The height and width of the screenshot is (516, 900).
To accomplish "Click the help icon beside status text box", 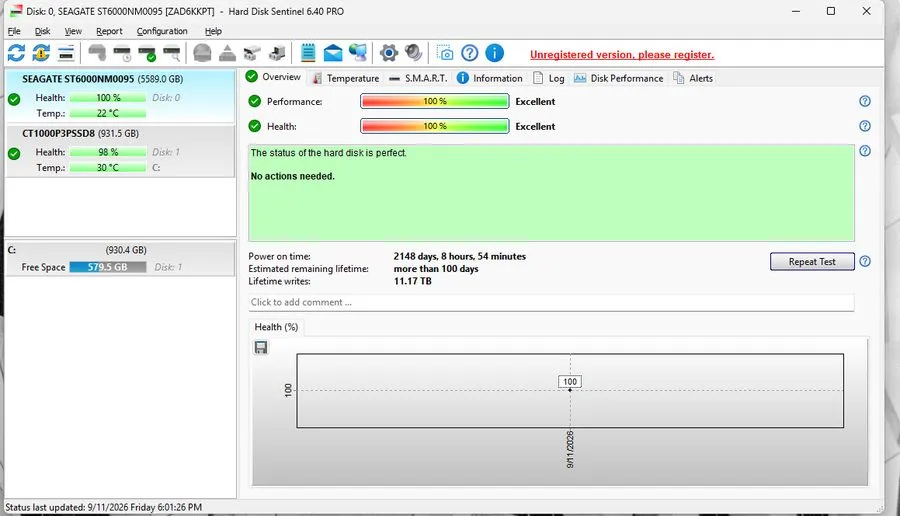I will click(x=865, y=151).
